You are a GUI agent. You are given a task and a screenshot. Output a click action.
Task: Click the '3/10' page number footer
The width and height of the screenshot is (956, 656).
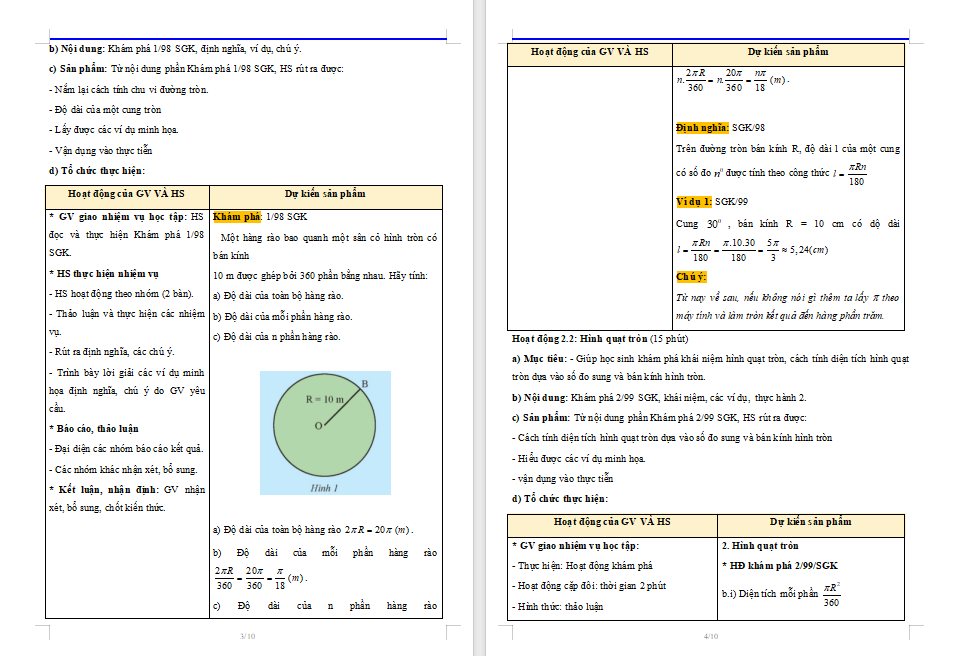tap(246, 636)
